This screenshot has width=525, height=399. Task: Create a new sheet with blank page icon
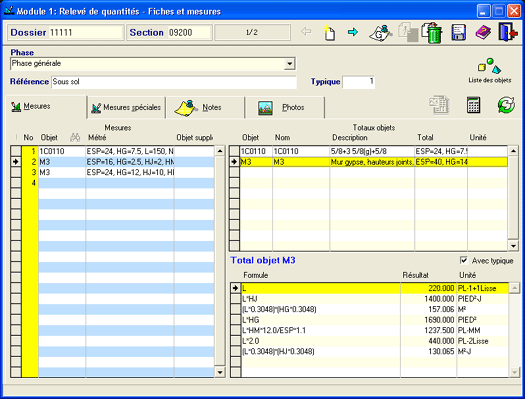pyautogui.click(x=329, y=32)
